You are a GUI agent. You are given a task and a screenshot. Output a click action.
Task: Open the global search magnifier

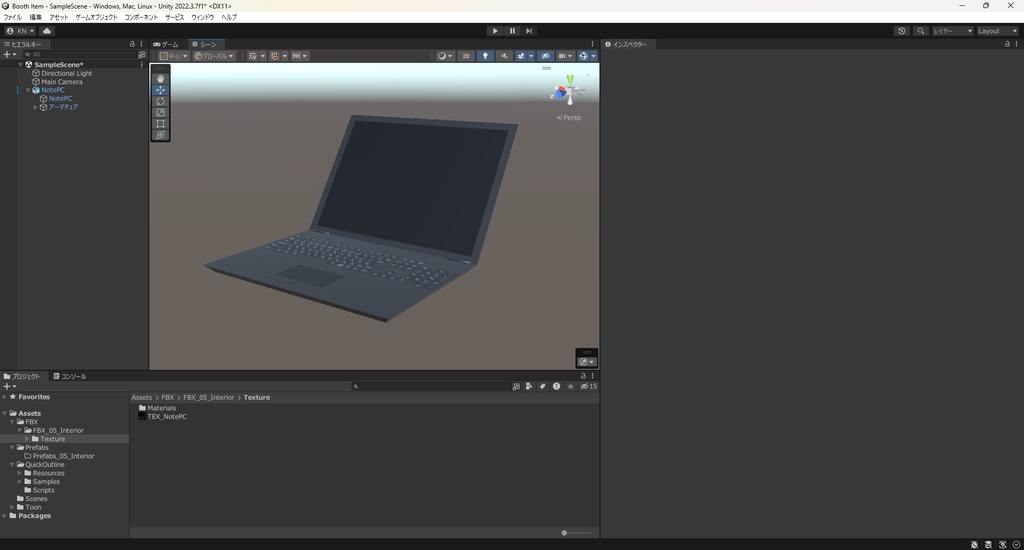tap(921, 31)
